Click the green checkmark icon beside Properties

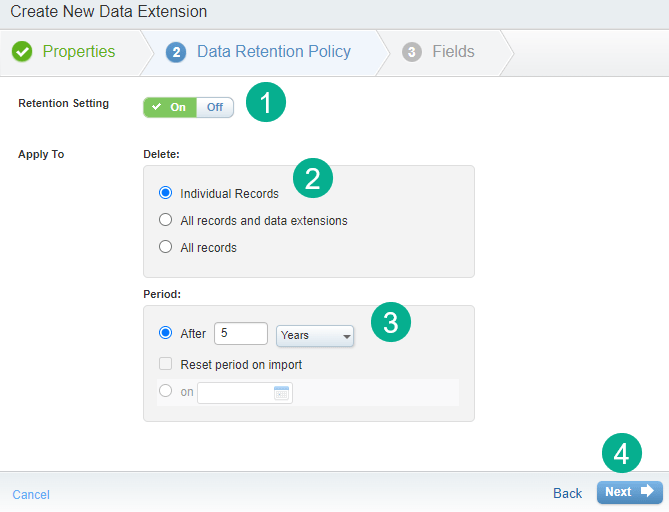22,52
